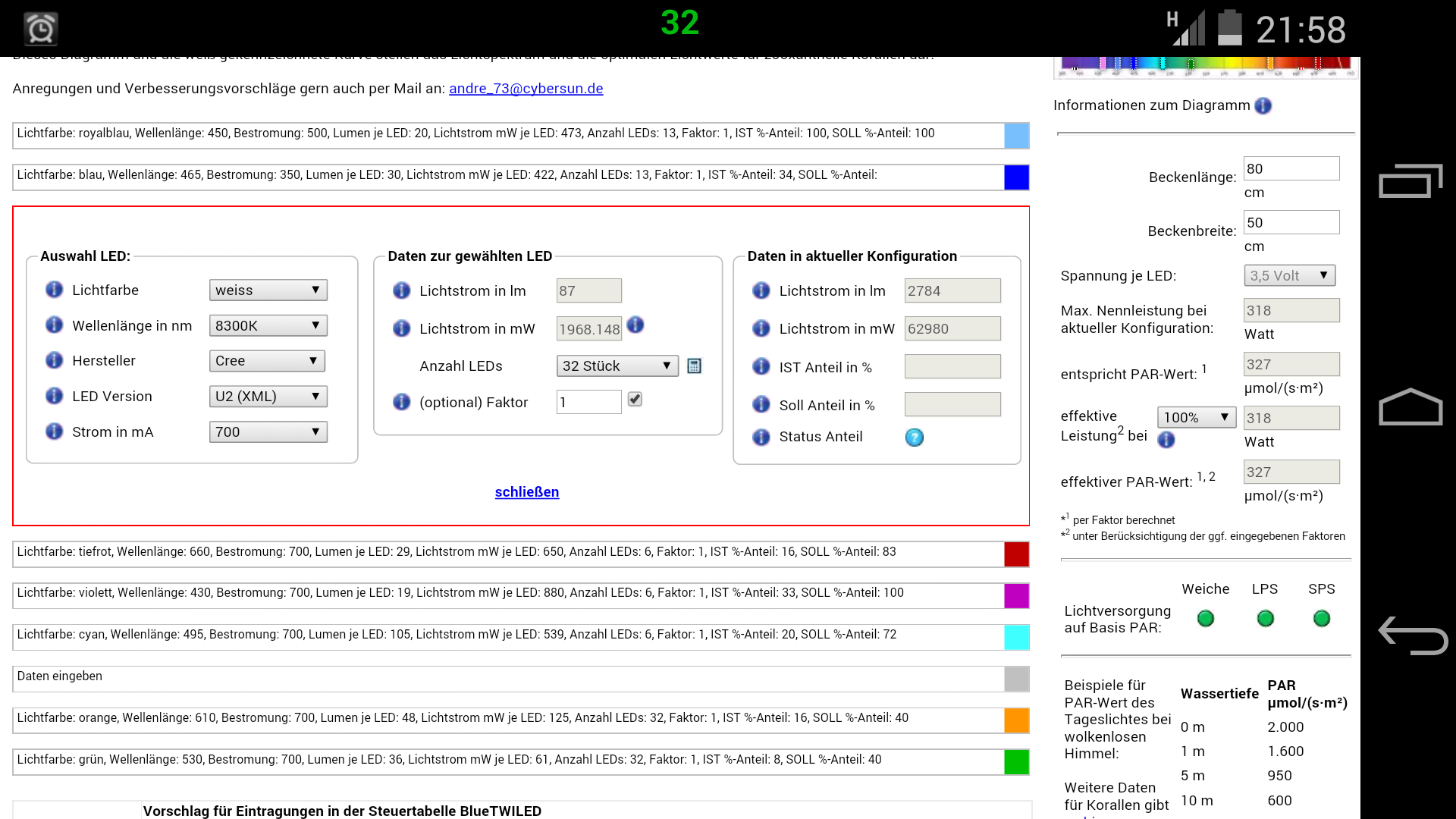Open calculator icon next to Anzahl LEDs
The image size is (1456, 819).
(x=694, y=366)
